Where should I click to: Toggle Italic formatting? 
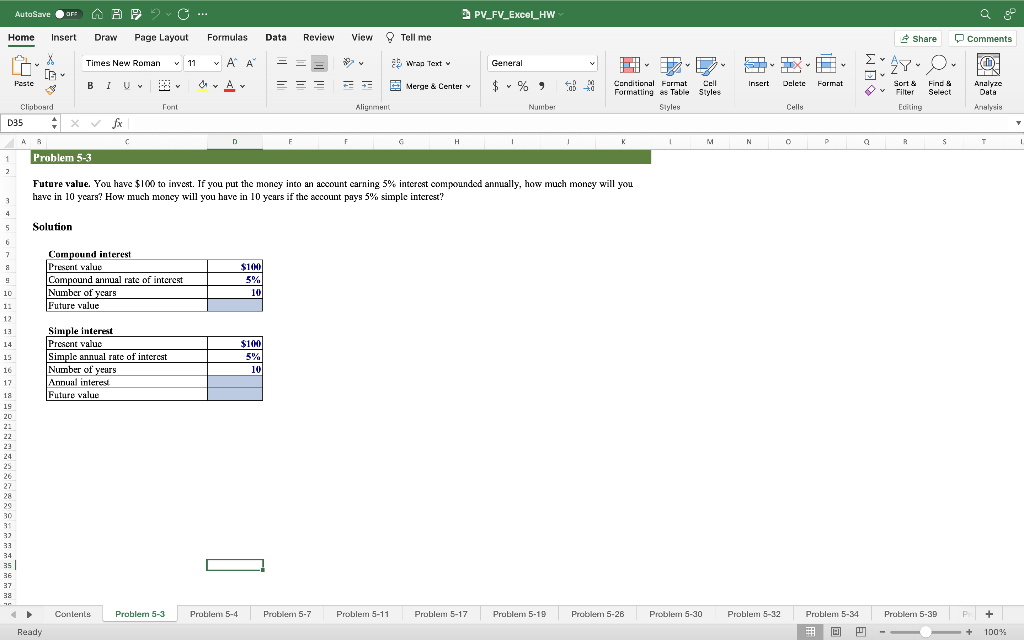click(x=108, y=86)
